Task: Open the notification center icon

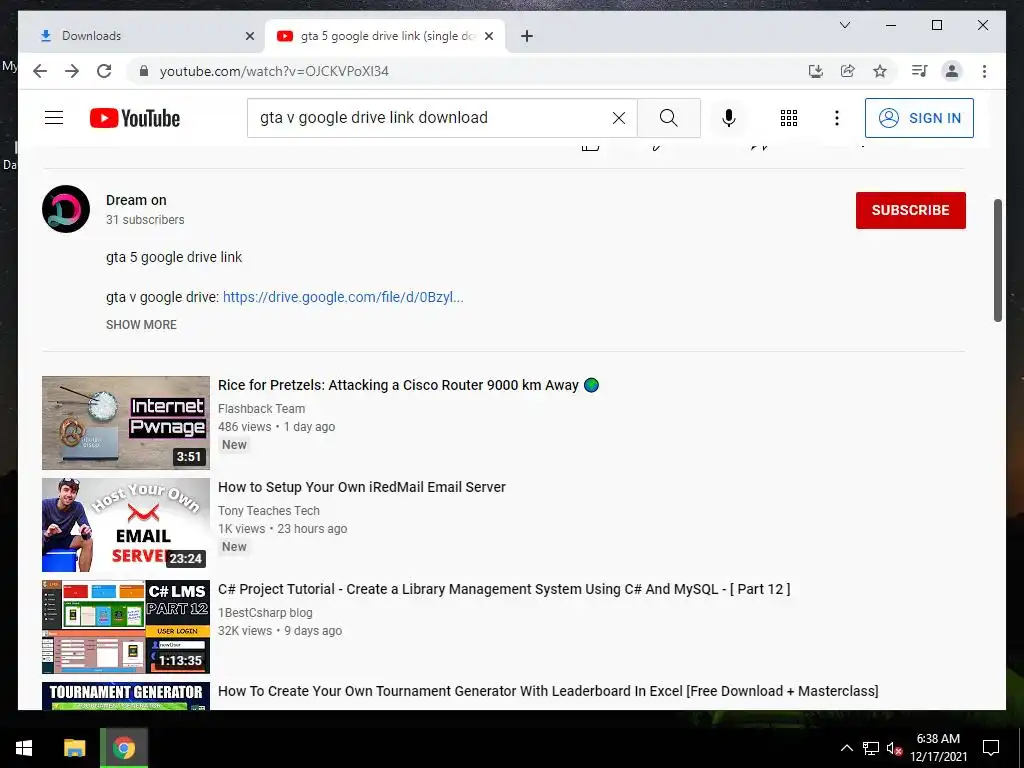Action: (991, 748)
